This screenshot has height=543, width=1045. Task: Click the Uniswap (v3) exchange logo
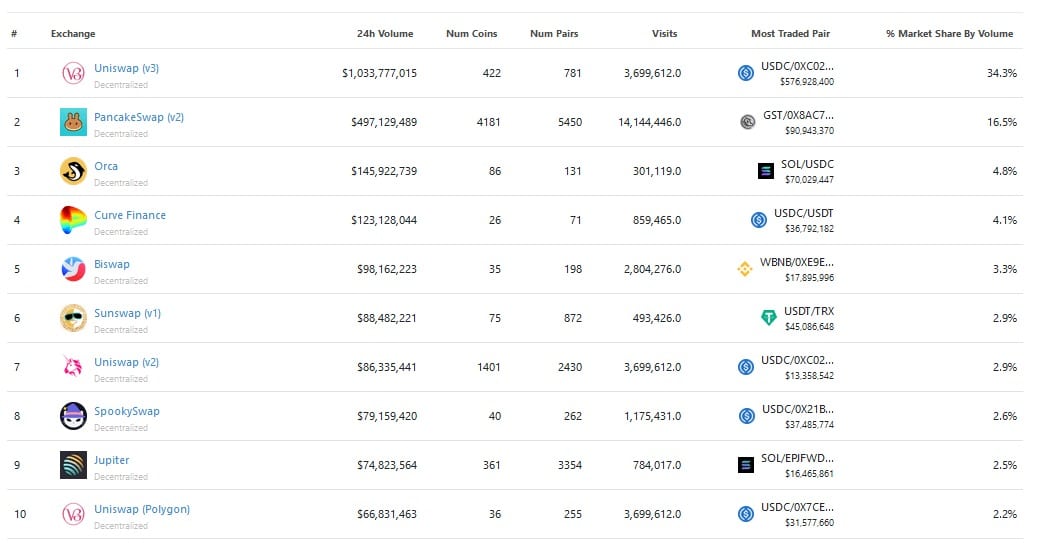73,73
